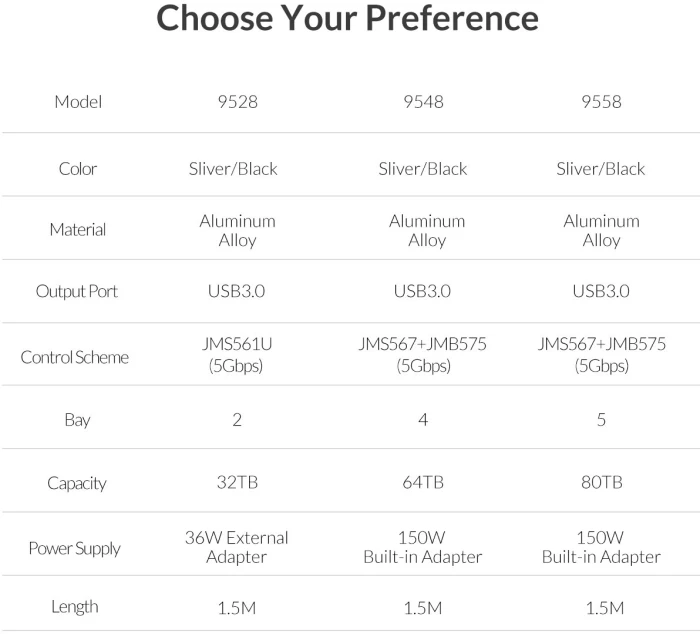Click the Color row label

point(78,169)
